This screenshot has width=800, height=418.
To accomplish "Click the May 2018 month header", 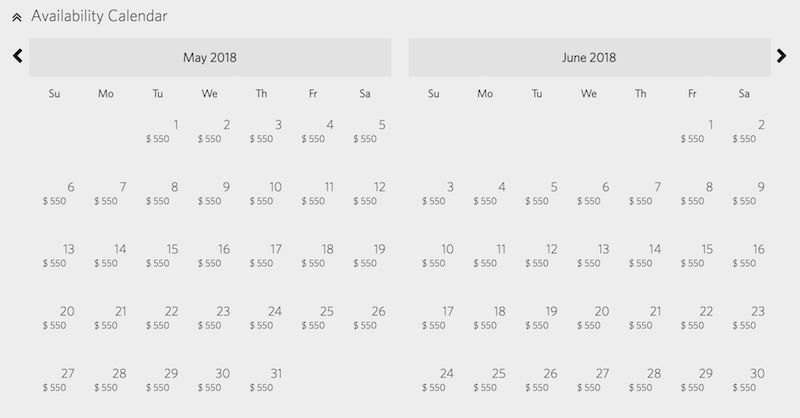I will [x=210, y=57].
